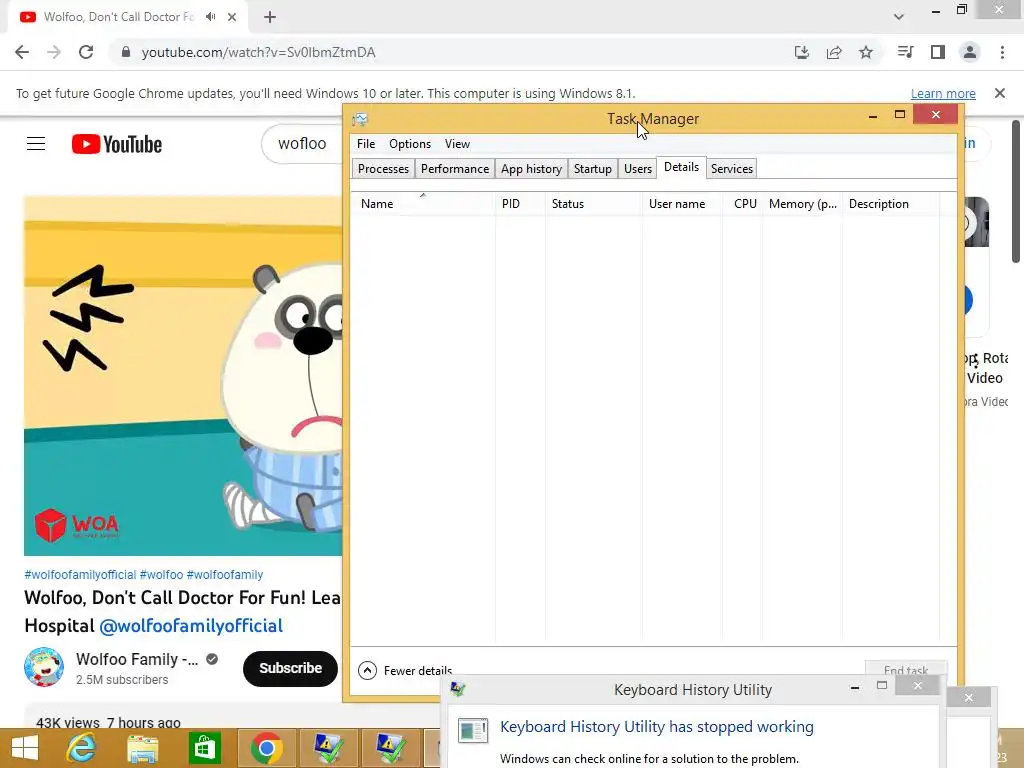Sort by the Name column header
This screenshot has height=768, width=1024.
pyautogui.click(x=423, y=204)
